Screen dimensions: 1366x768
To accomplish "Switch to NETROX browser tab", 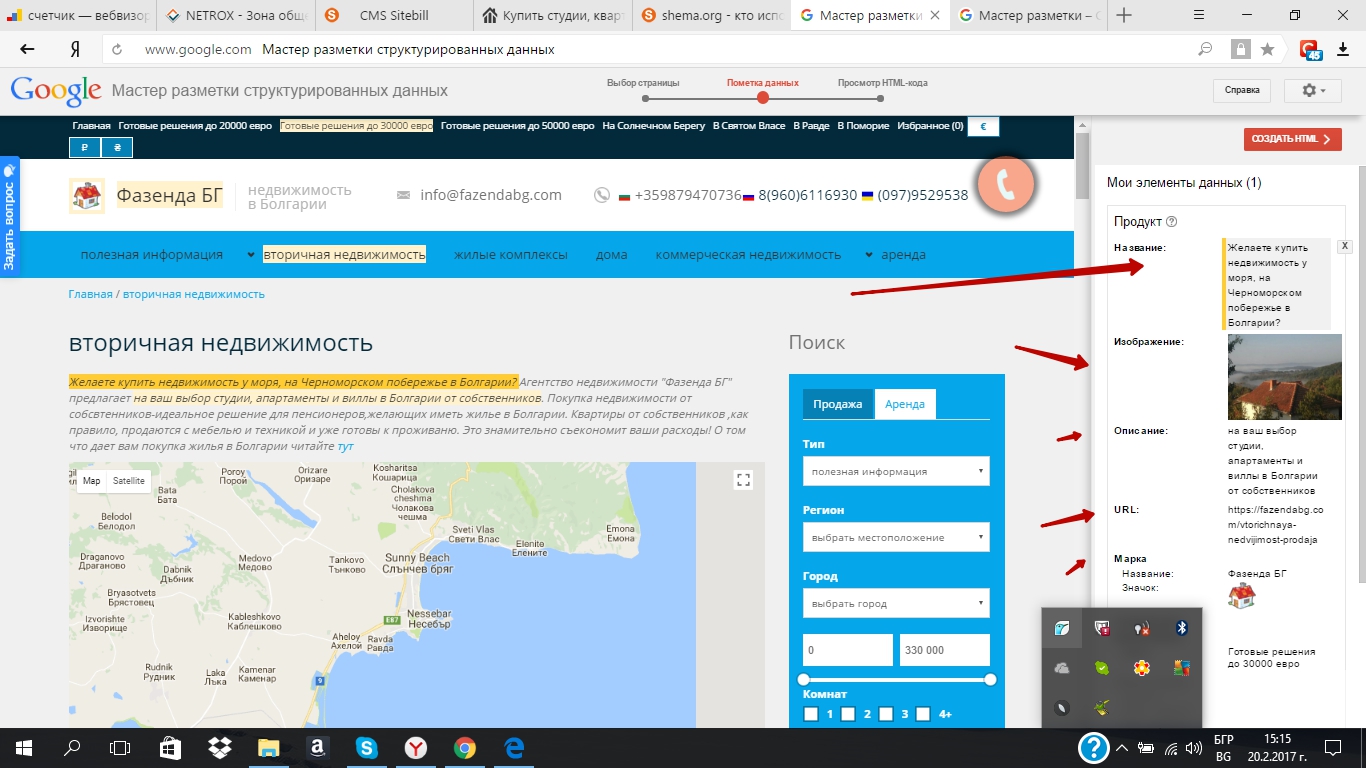I will click(x=235, y=15).
